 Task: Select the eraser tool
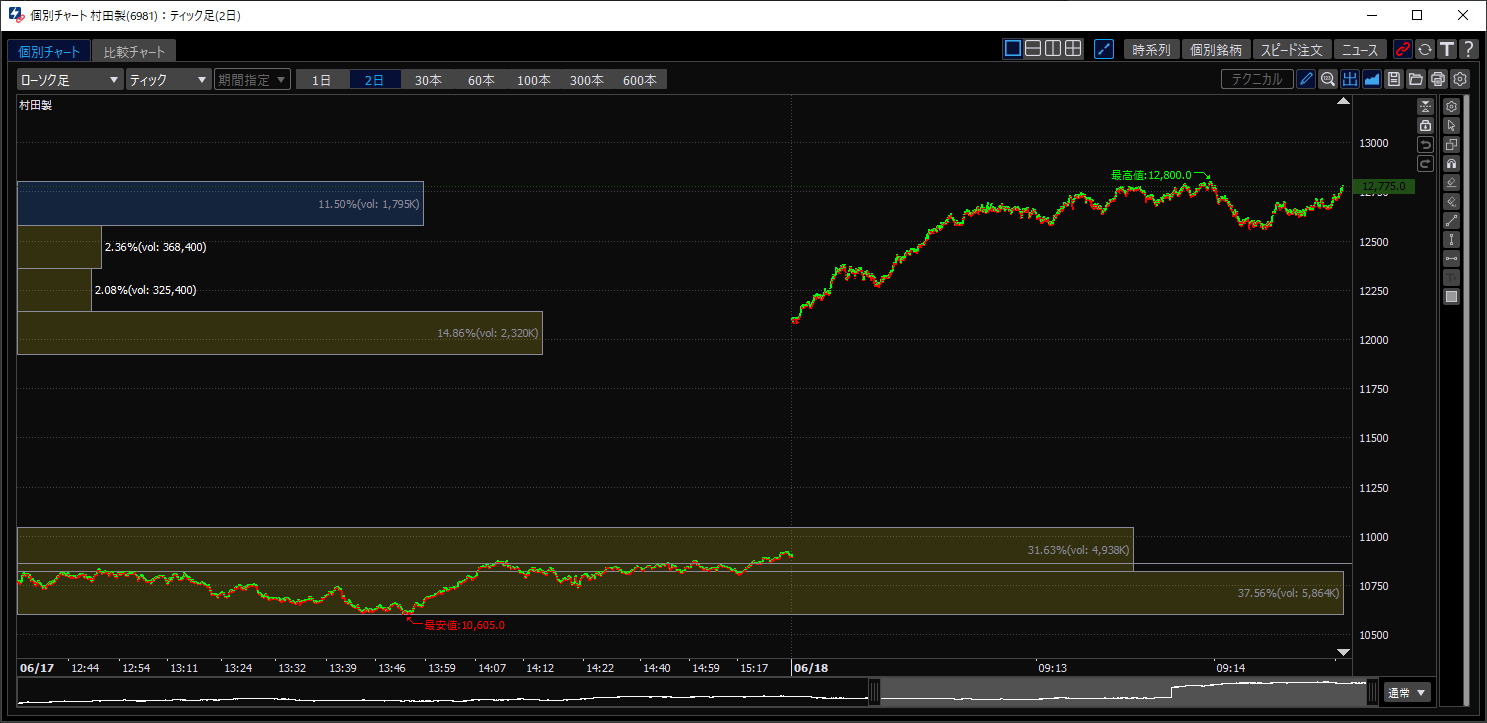pos(1452,182)
